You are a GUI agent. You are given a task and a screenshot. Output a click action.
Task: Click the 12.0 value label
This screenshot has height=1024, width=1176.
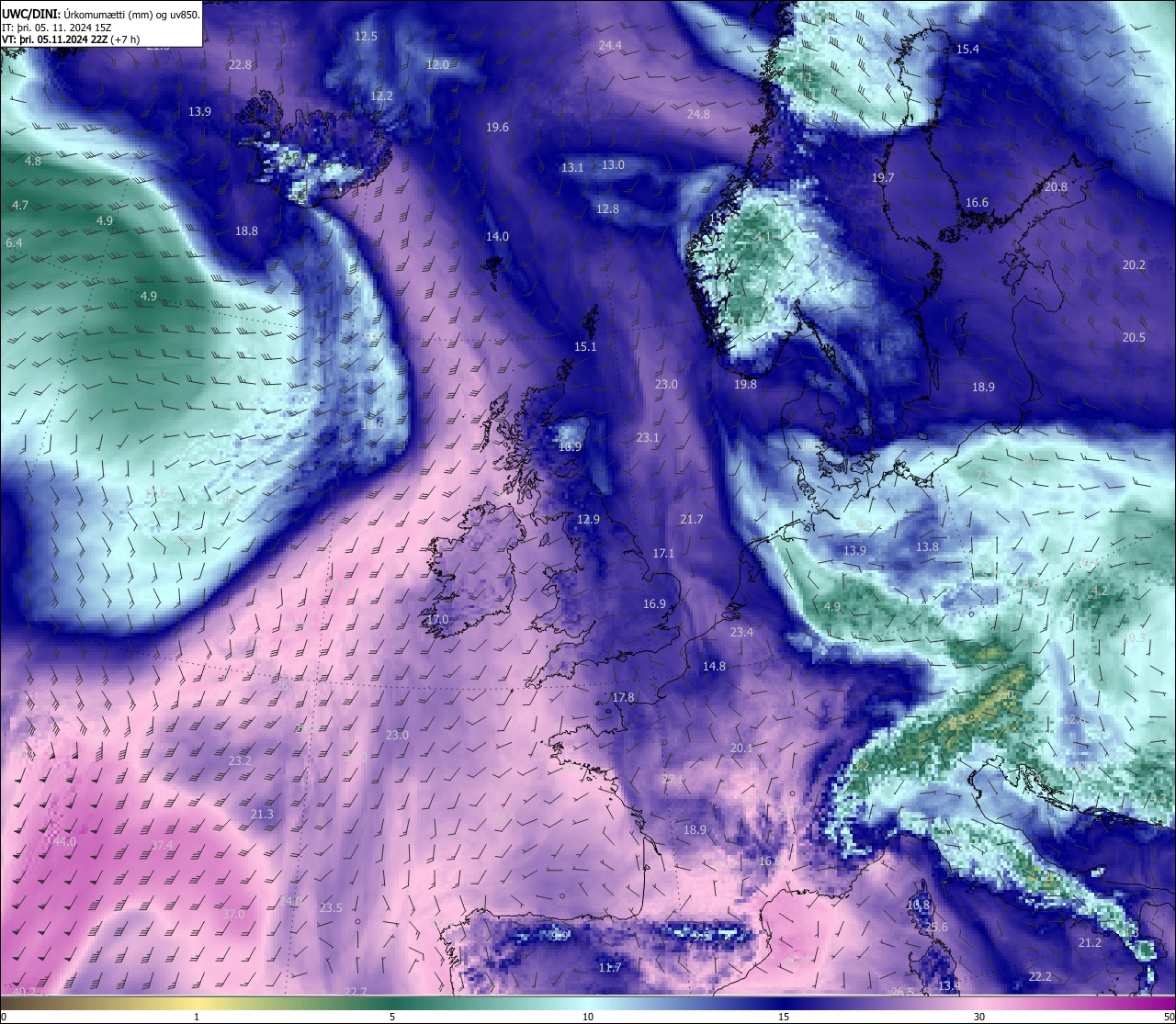(x=437, y=65)
